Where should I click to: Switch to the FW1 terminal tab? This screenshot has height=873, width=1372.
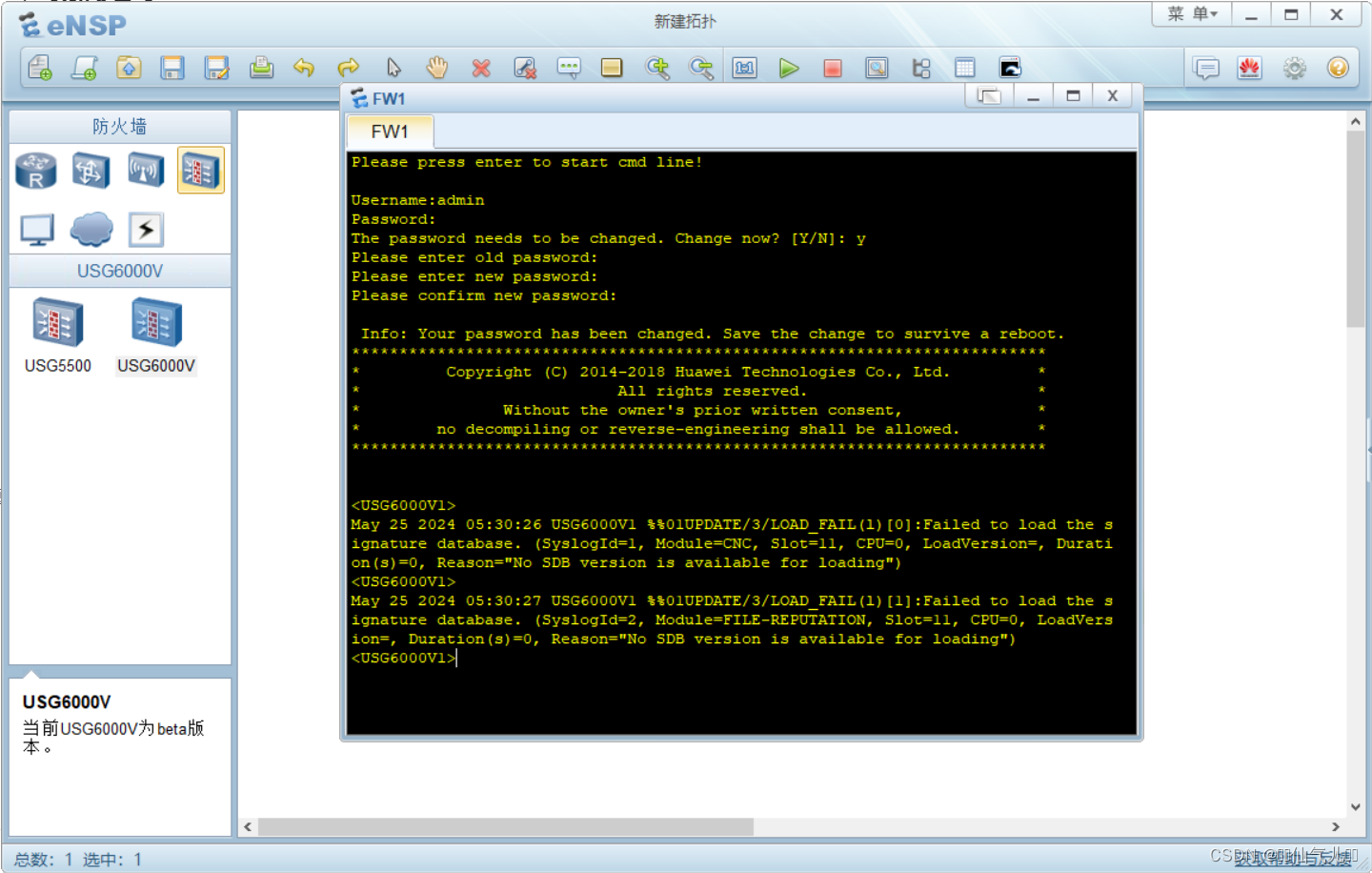[390, 132]
